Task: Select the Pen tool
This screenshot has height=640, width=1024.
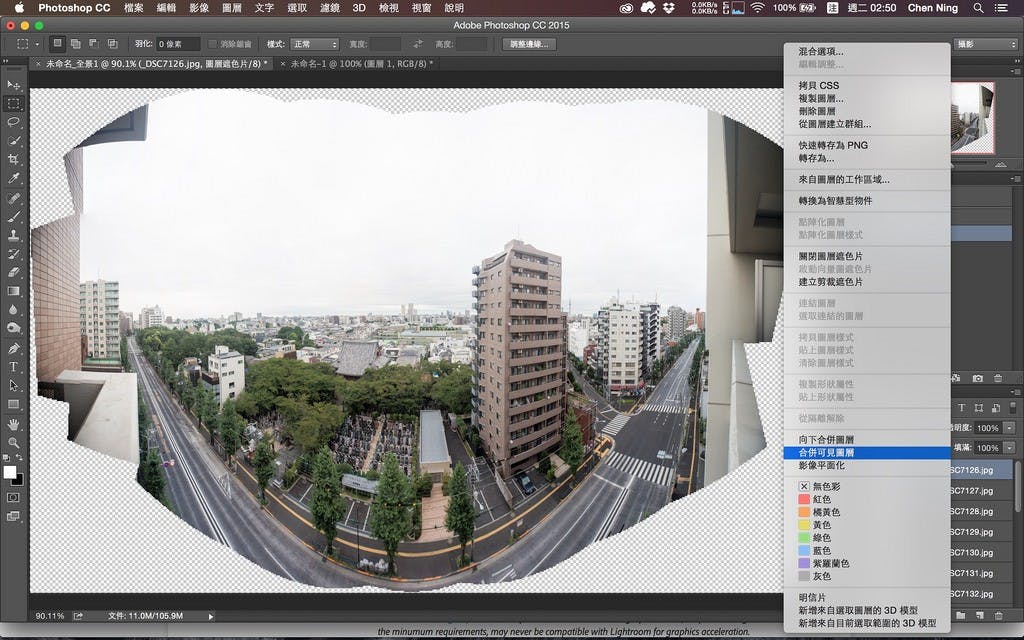Action: point(14,349)
